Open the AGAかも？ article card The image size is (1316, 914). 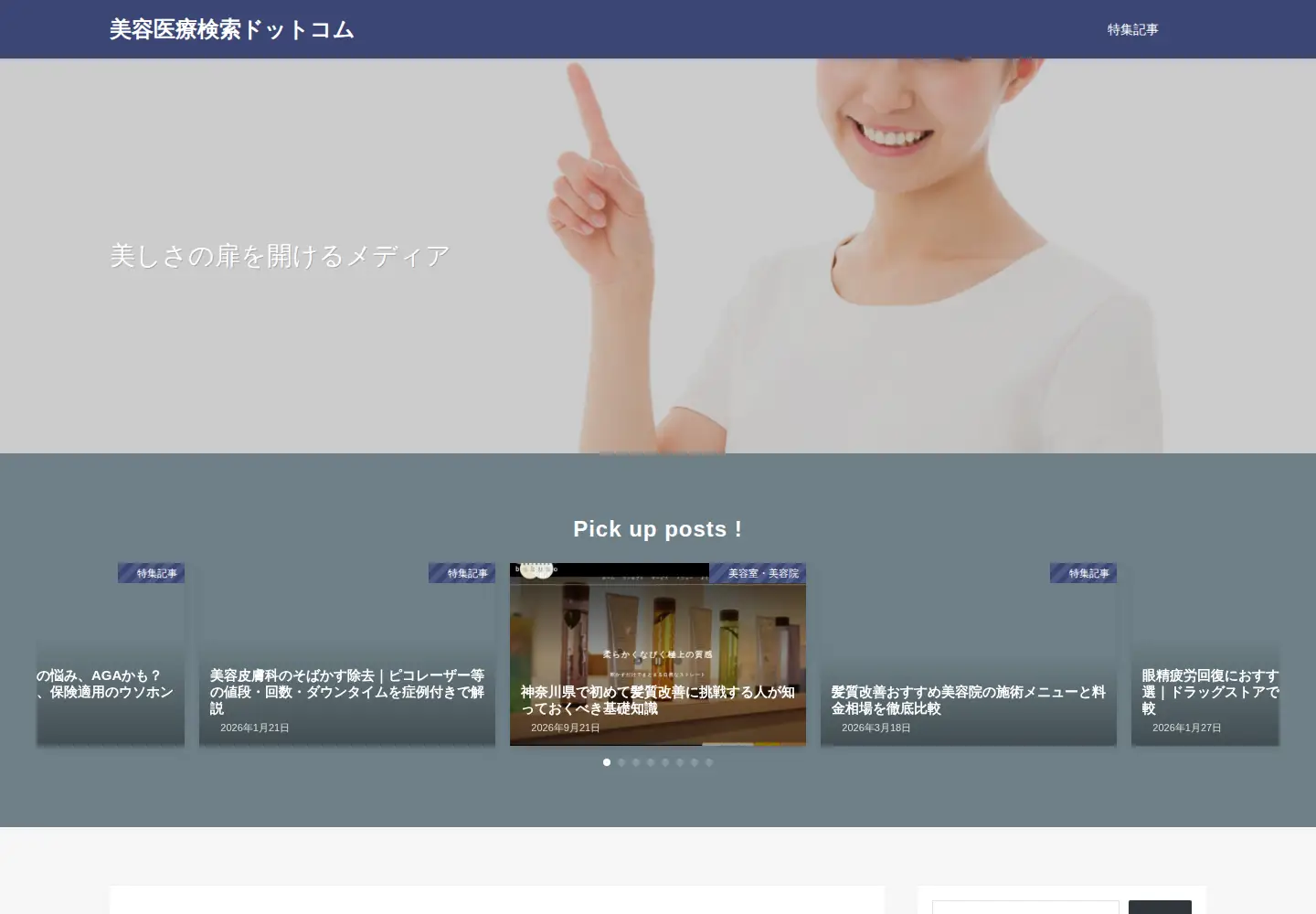click(111, 654)
